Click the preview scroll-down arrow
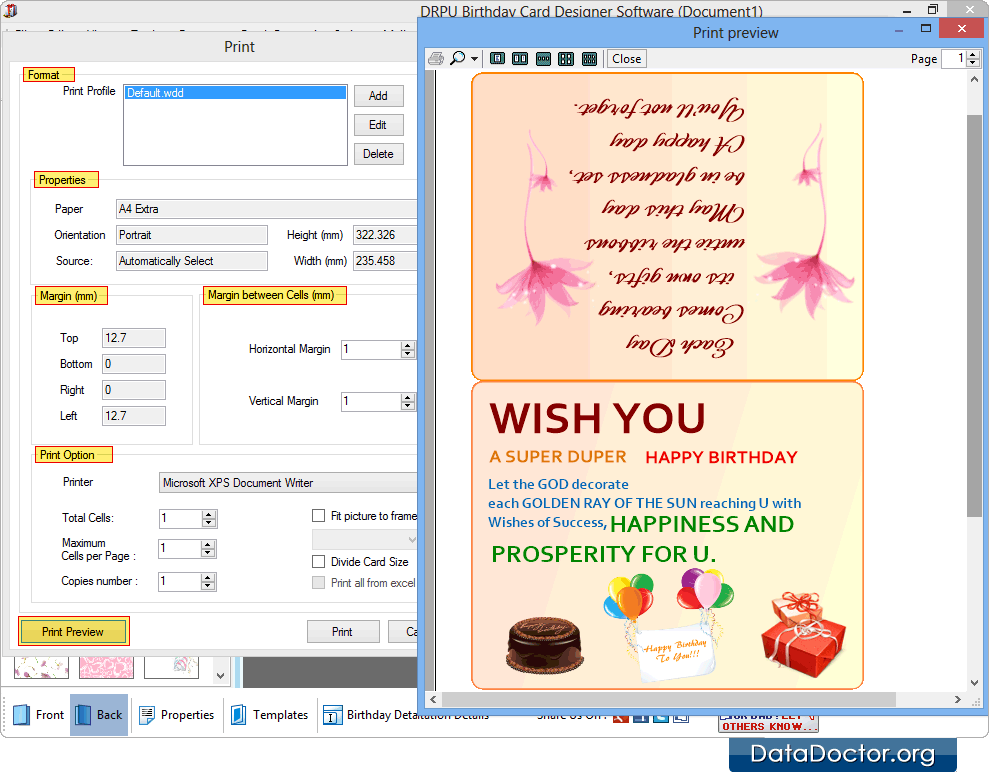Screen dimensions: 989x772 pyautogui.click(x=974, y=682)
